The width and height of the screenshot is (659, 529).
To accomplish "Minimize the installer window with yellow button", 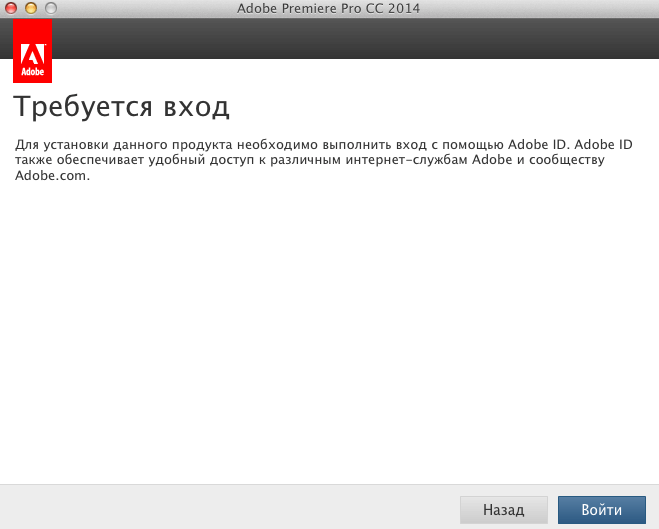I will pos(31,8).
